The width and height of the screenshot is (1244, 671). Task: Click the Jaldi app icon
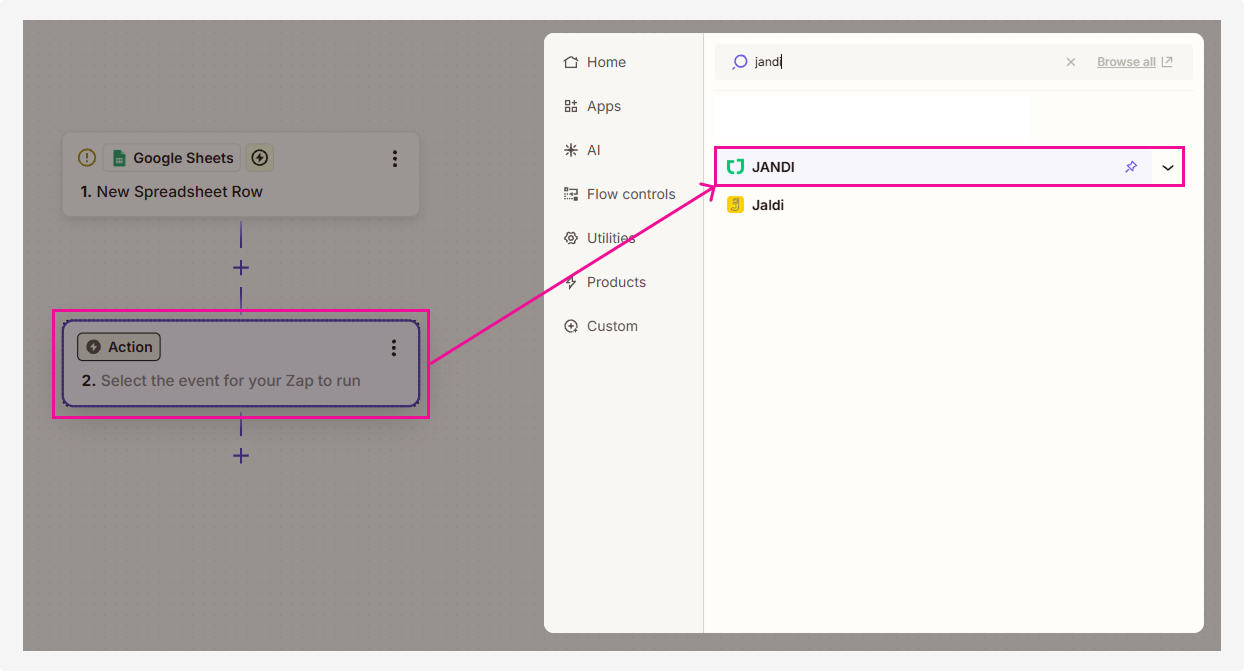tap(735, 205)
